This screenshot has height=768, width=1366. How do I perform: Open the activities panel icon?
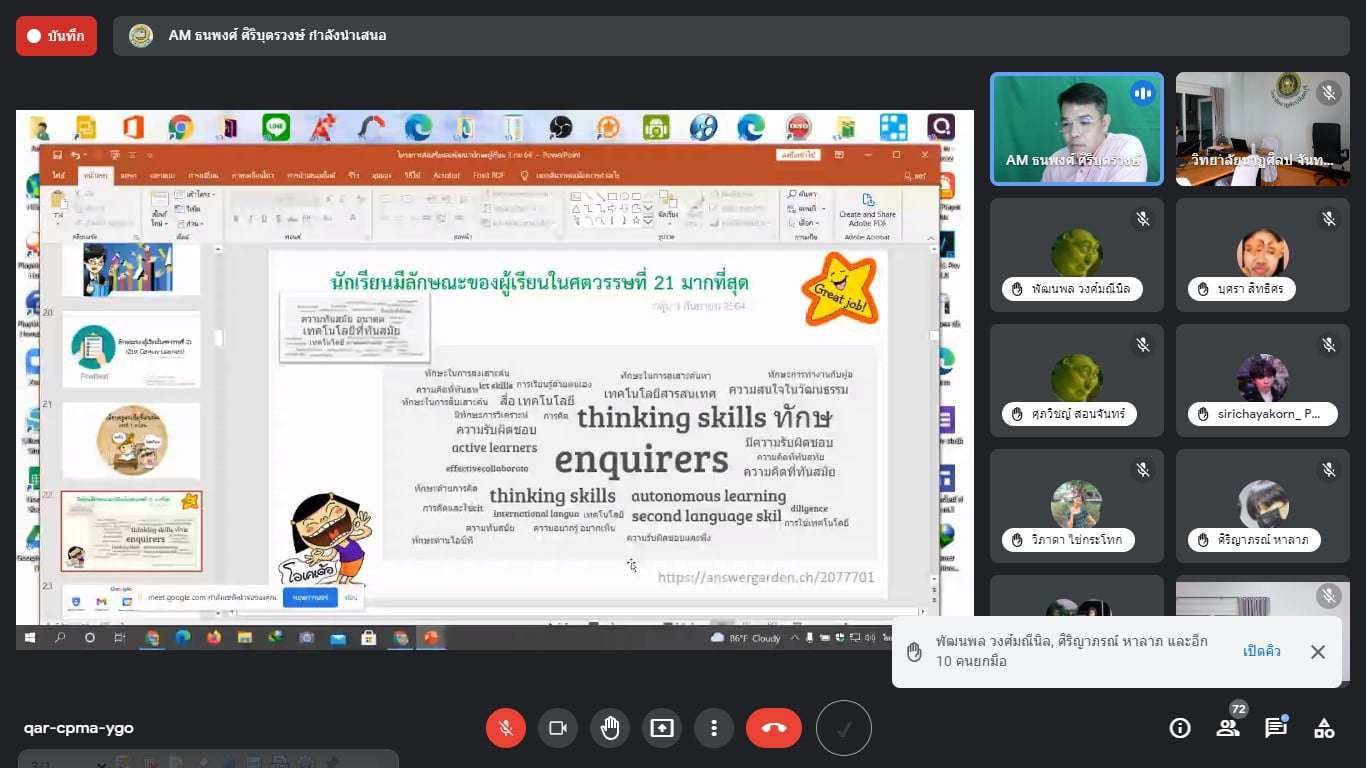1324,728
